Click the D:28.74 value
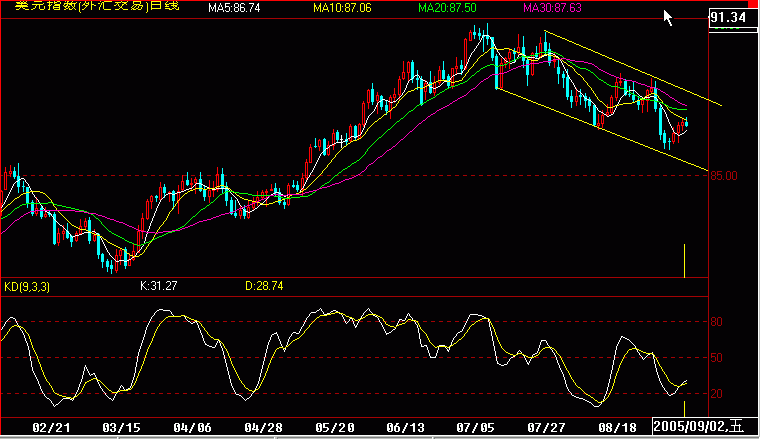The height and width of the screenshot is (439, 760). pos(264,286)
